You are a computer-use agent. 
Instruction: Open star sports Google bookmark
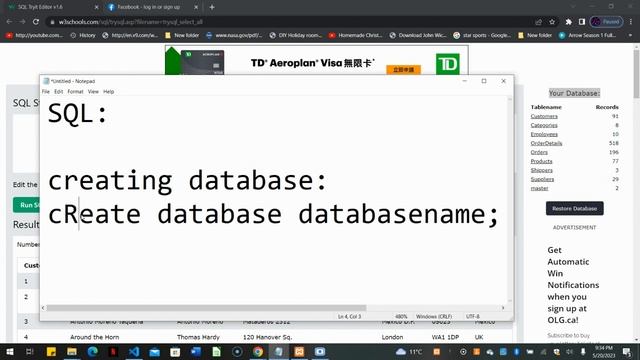point(482,35)
